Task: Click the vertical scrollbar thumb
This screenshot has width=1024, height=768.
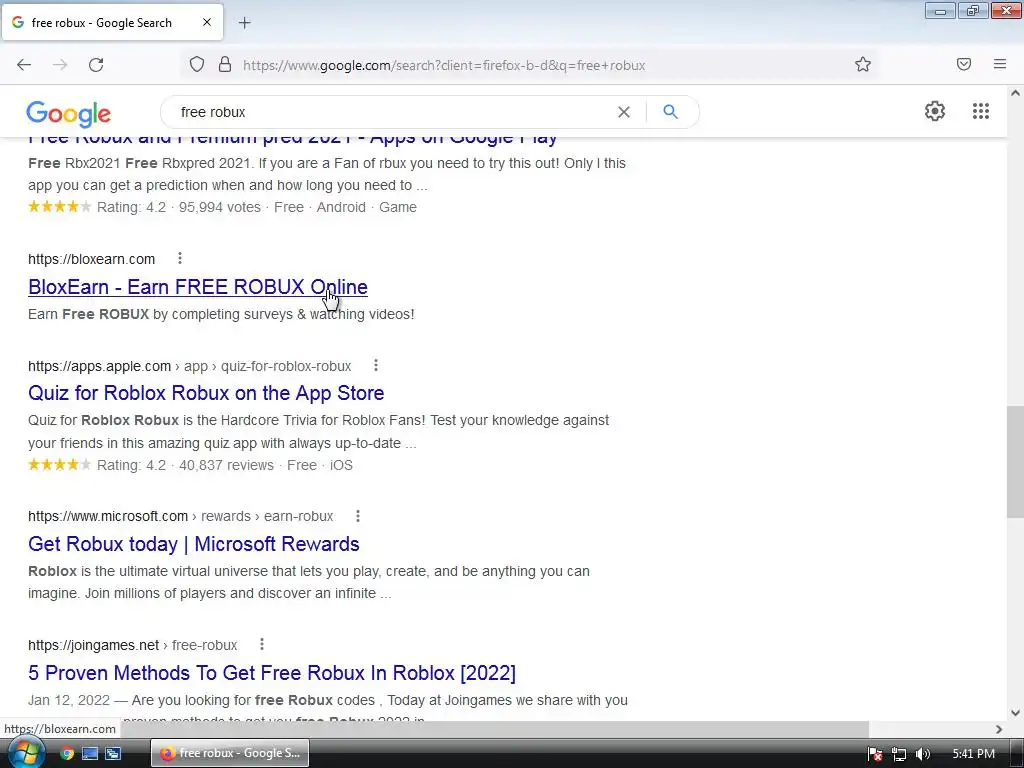Action: [1015, 461]
